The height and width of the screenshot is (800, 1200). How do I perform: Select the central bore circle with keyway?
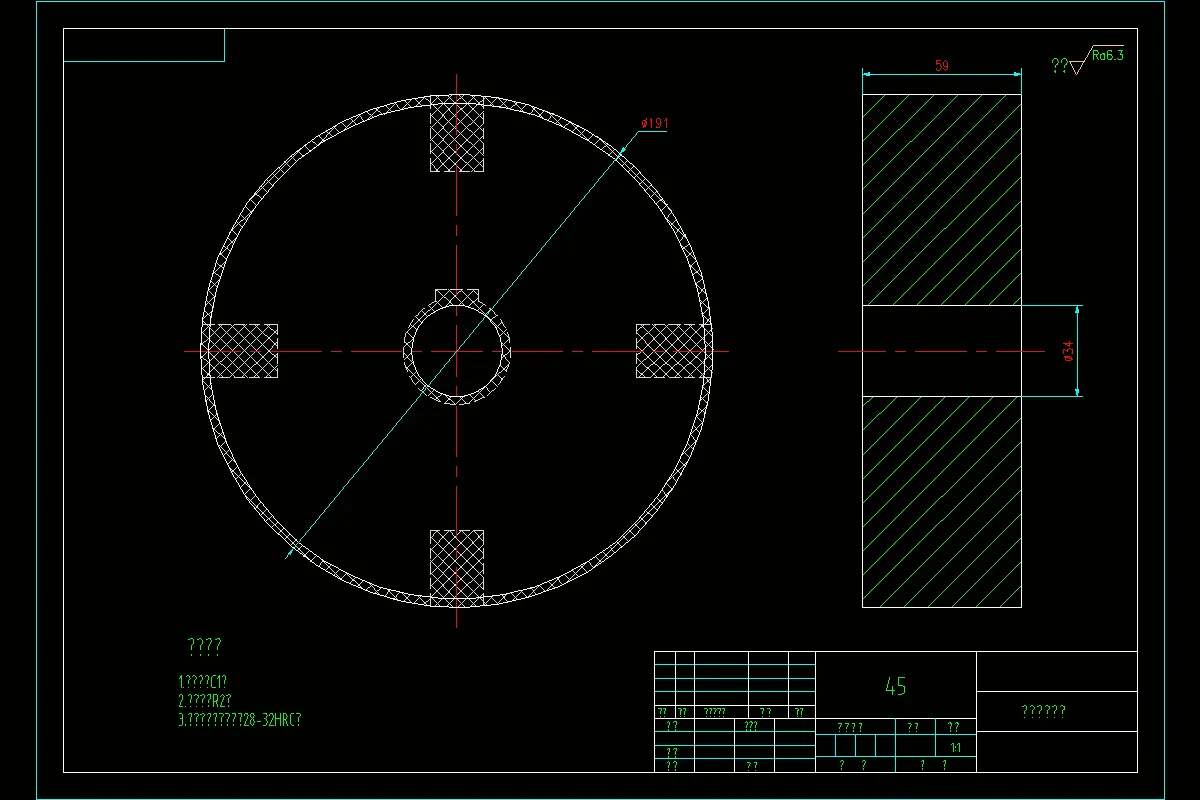[457, 348]
